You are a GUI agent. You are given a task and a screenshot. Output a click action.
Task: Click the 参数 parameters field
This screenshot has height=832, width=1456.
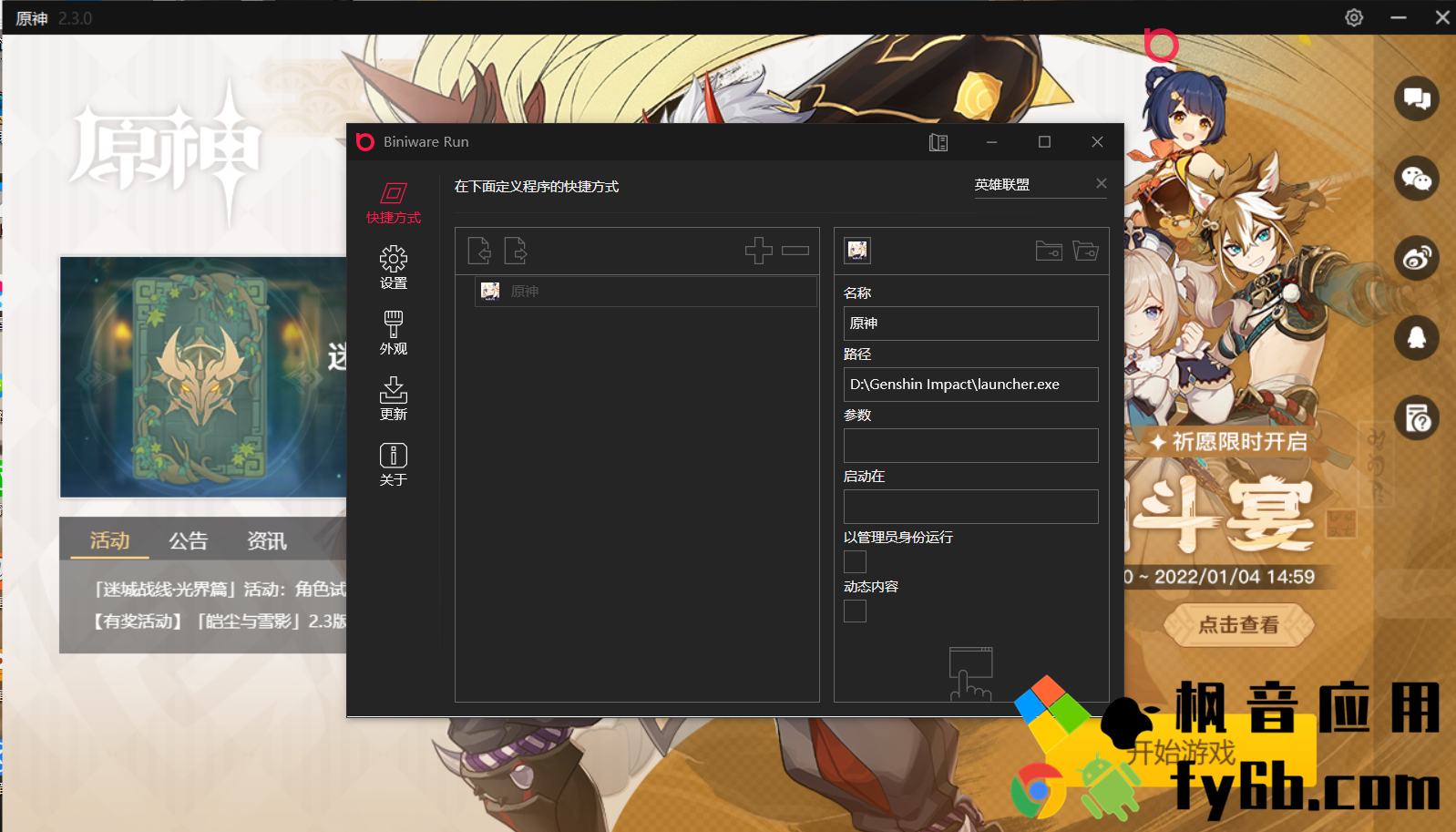click(970, 446)
